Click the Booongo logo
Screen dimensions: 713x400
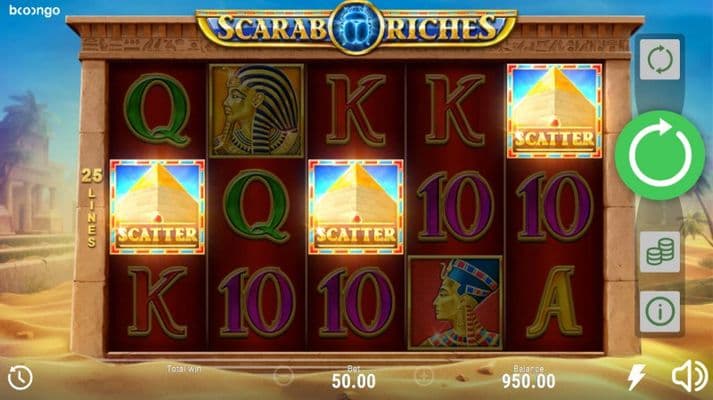click(35, 10)
